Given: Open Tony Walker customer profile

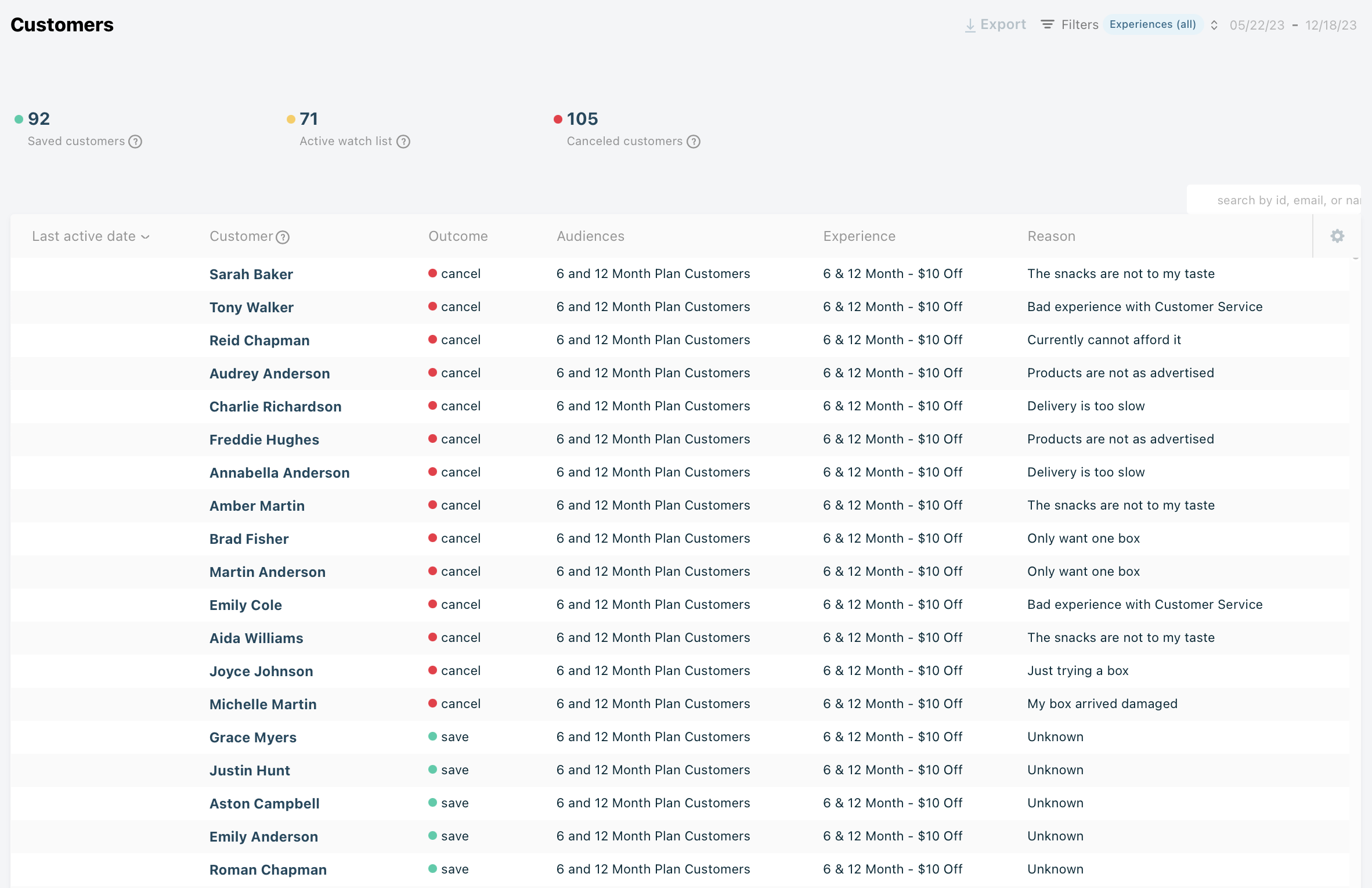Looking at the screenshot, I should coord(251,307).
